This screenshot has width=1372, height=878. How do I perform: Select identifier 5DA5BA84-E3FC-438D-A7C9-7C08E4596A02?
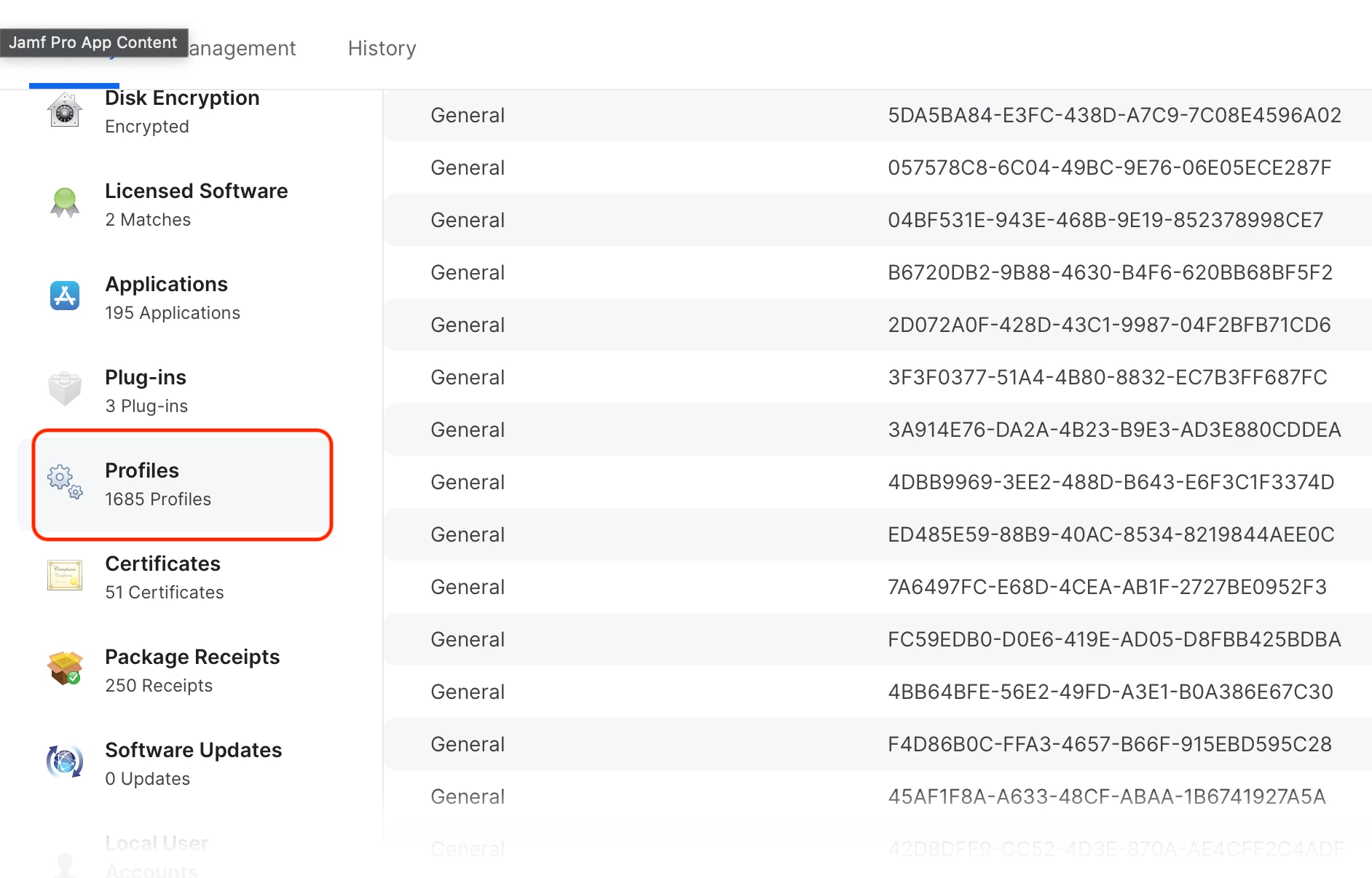[x=1114, y=115]
